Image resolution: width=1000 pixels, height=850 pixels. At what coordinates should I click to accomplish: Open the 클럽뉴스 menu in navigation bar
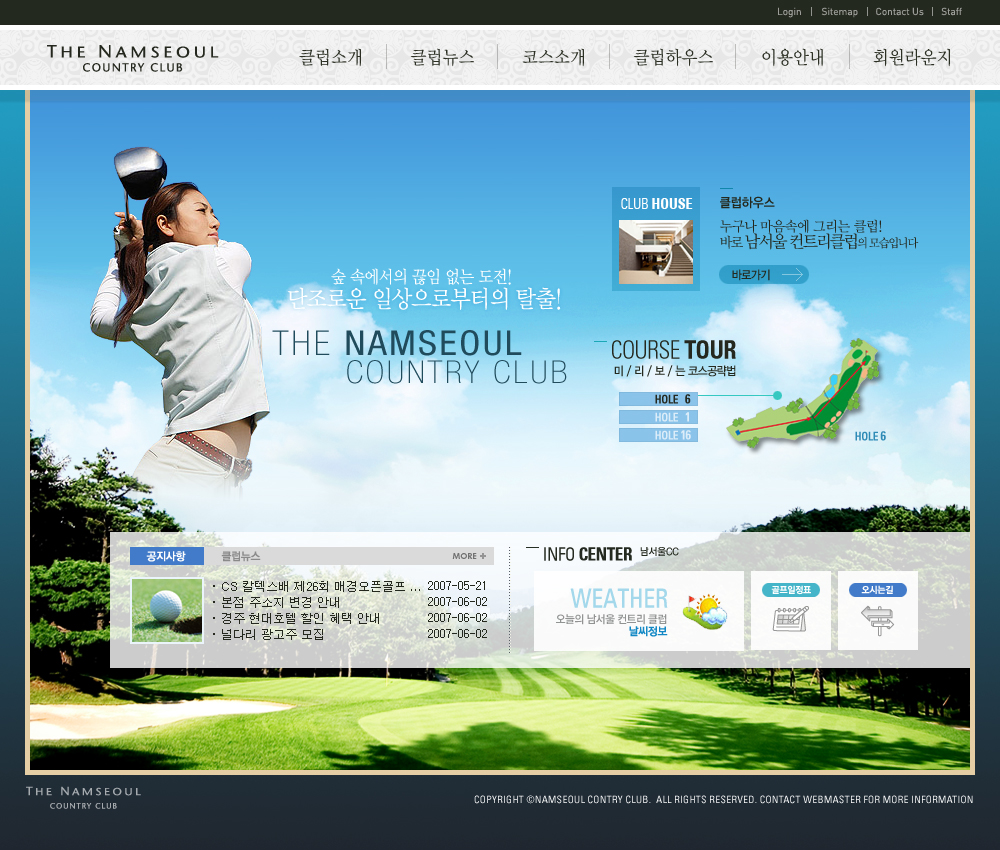(x=443, y=57)
